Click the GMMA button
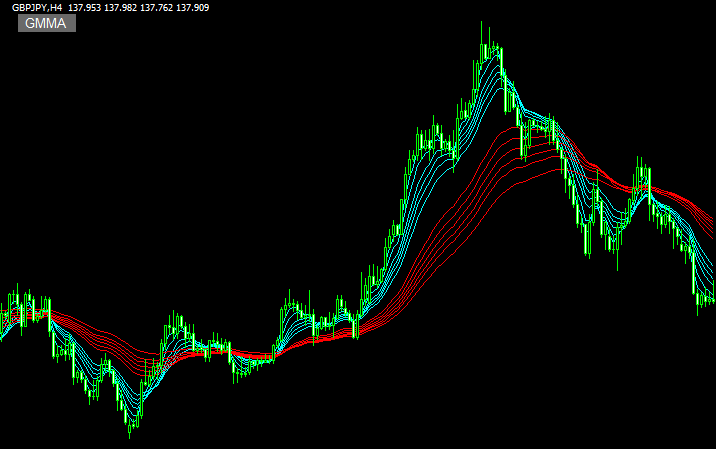717x449 pixels. (47, 23)
